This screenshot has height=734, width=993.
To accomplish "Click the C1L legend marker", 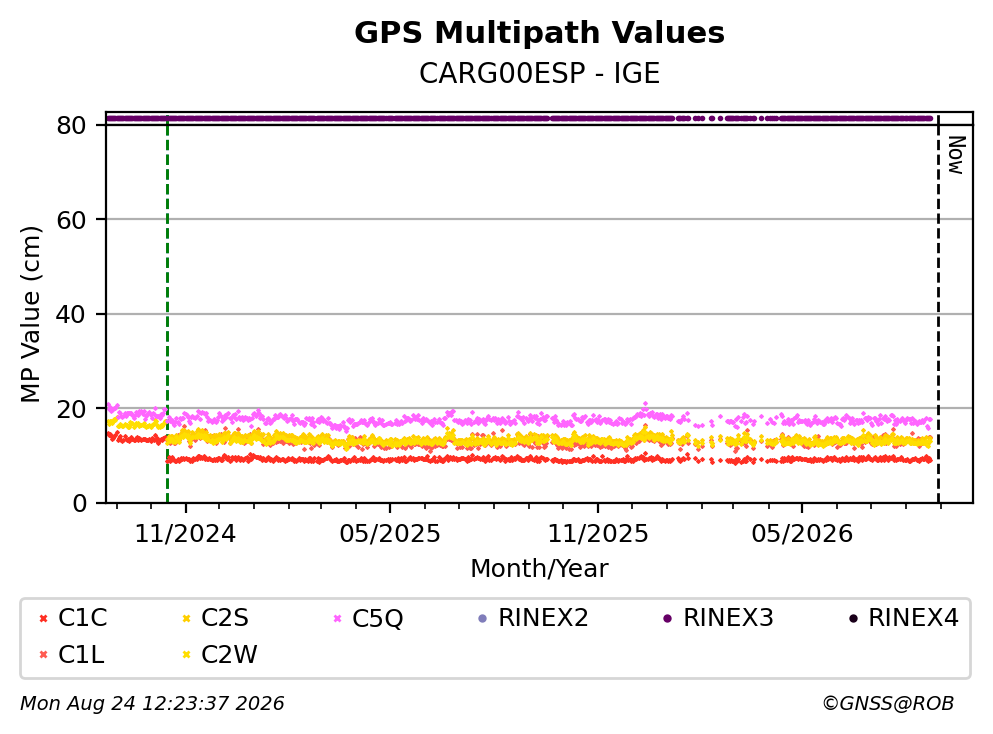I will tap(43, 655).
